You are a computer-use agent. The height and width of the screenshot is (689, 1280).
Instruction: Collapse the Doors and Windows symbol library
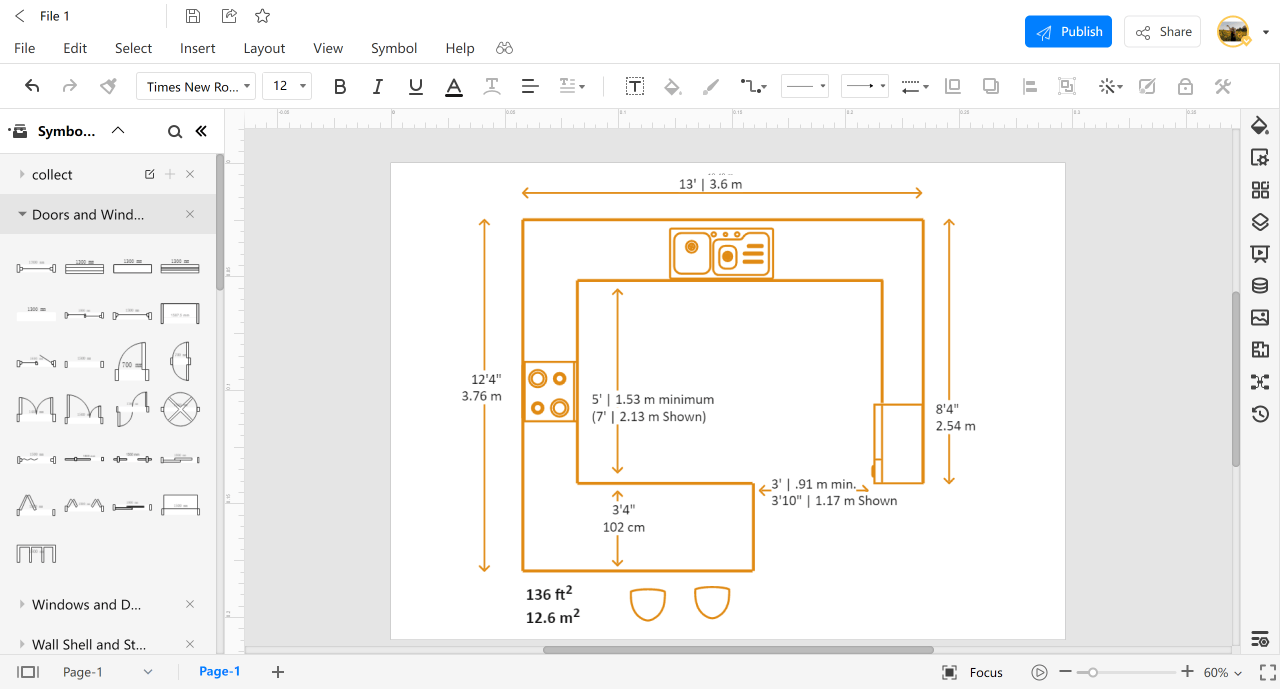click(x=23, y=214)
